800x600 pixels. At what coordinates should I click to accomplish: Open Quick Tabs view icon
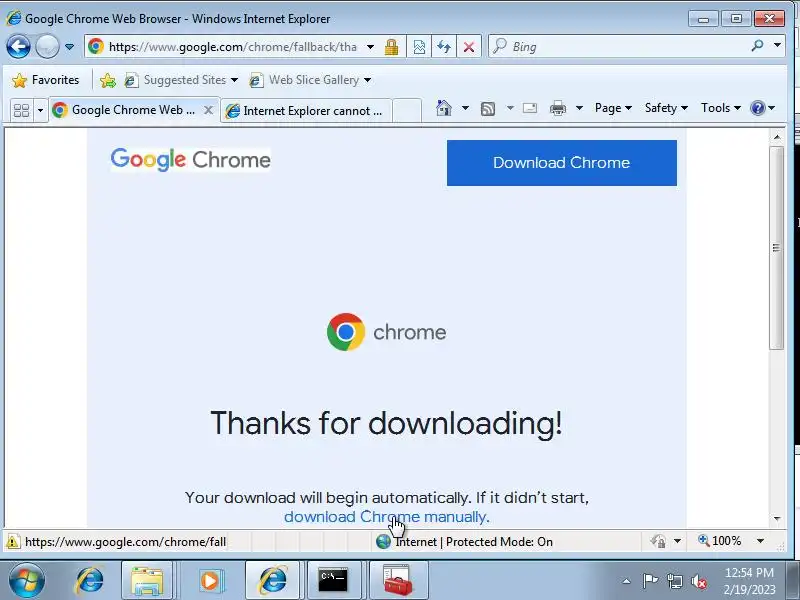(x=21, y=110)
